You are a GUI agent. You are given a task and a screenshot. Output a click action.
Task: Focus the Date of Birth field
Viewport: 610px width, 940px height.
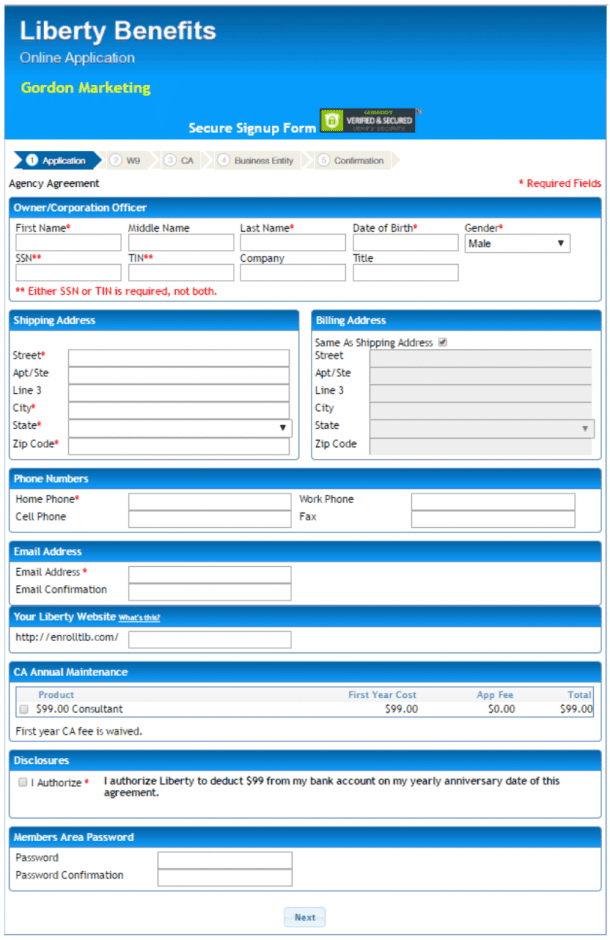[405, 243]
